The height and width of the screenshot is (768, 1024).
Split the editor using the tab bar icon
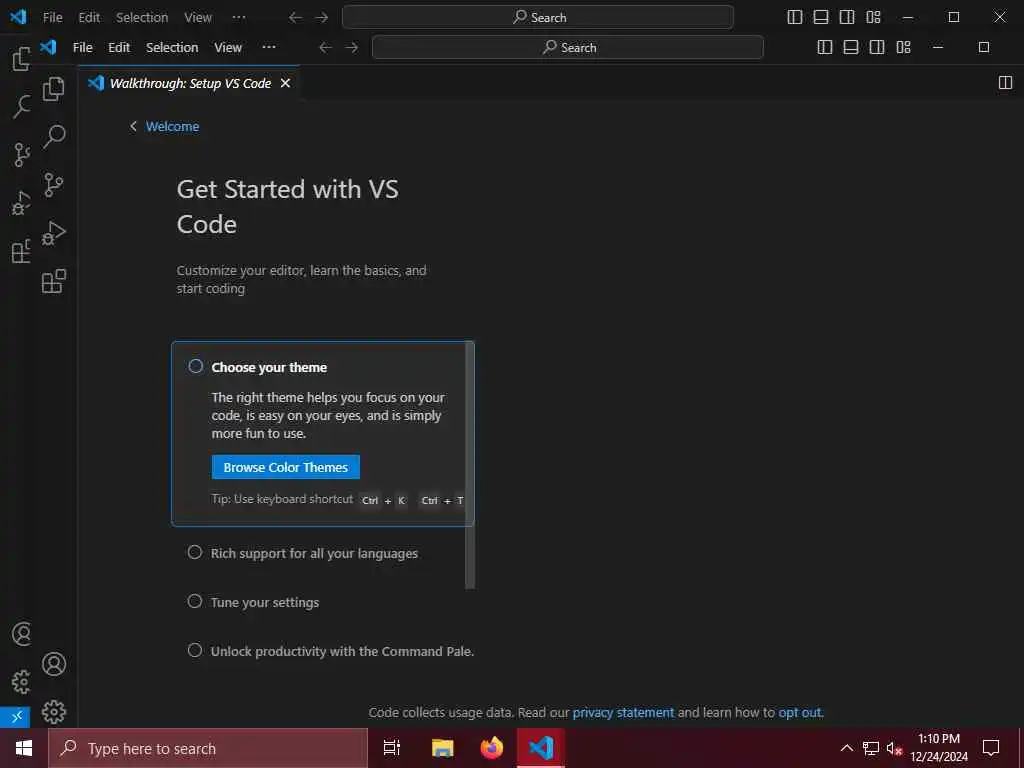click(1005, 83)
